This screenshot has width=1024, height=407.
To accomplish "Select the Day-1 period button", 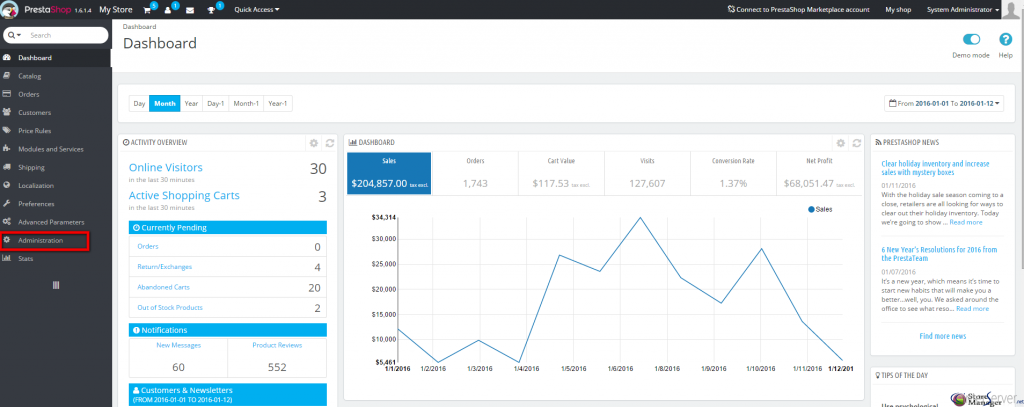I will tap(216, 103).
